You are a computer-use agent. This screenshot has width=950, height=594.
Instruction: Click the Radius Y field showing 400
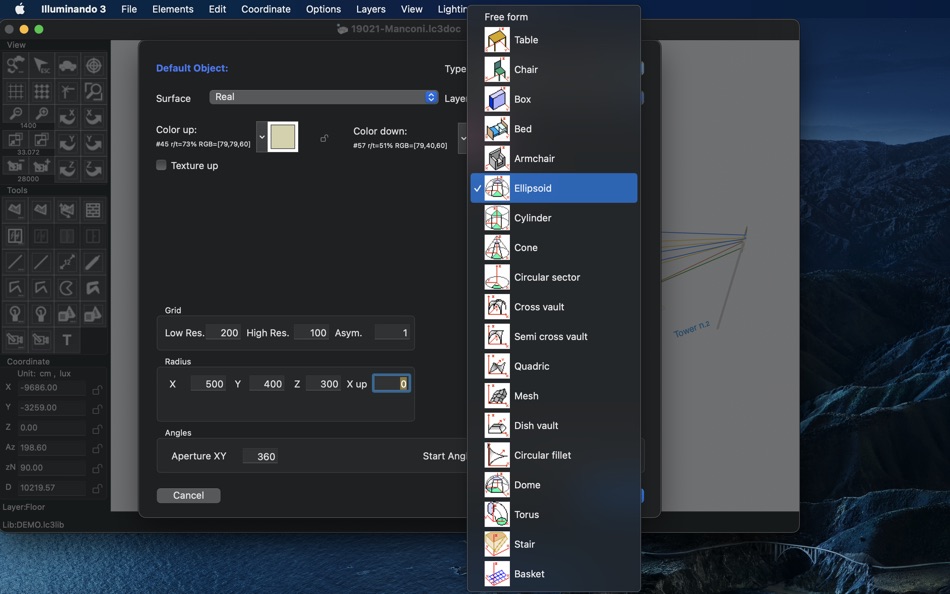(267, 384)
